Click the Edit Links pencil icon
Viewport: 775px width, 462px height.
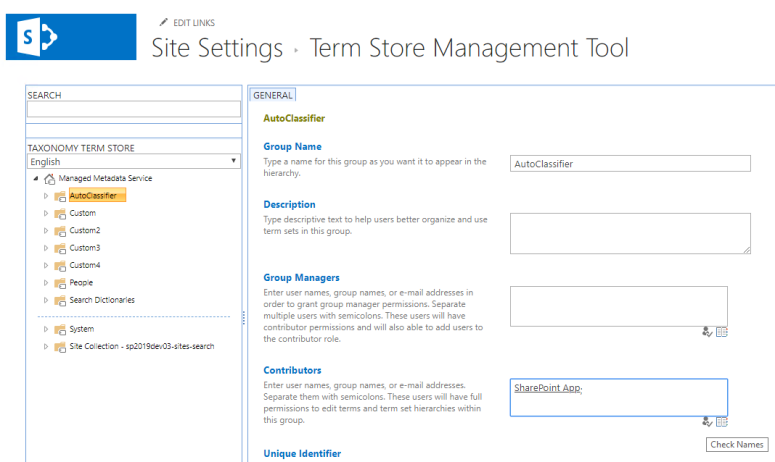click(163, 22)
